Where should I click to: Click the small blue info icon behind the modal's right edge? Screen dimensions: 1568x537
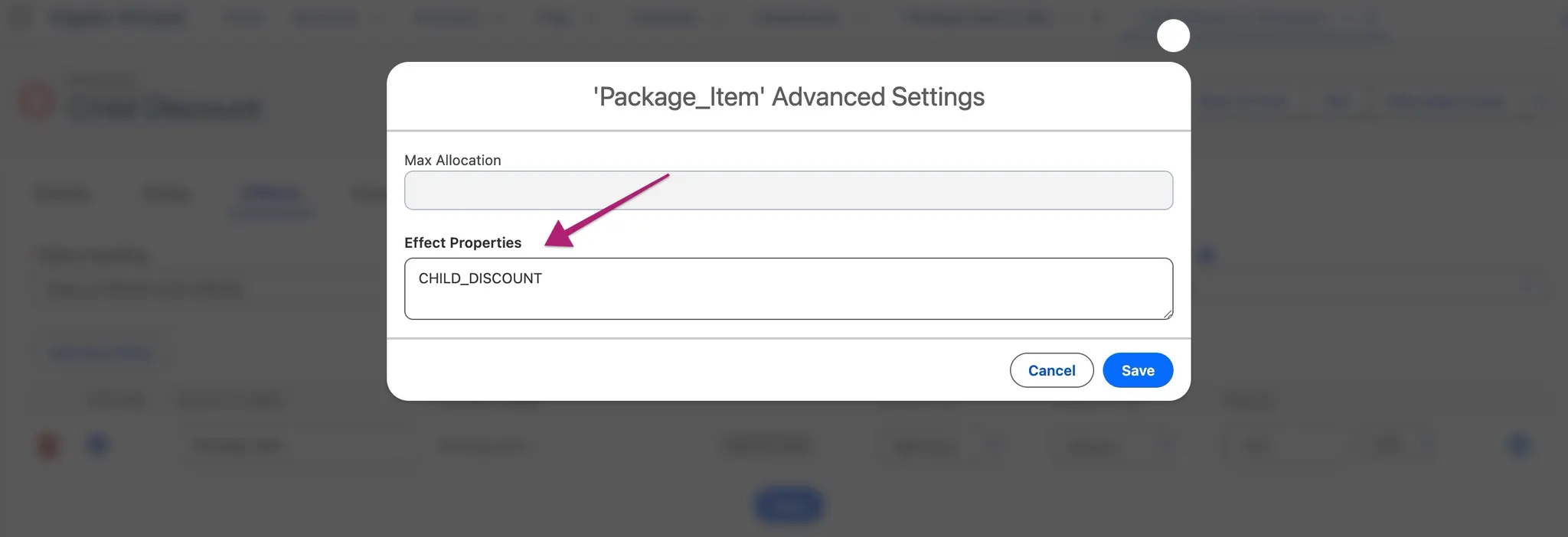(1207, 255)
